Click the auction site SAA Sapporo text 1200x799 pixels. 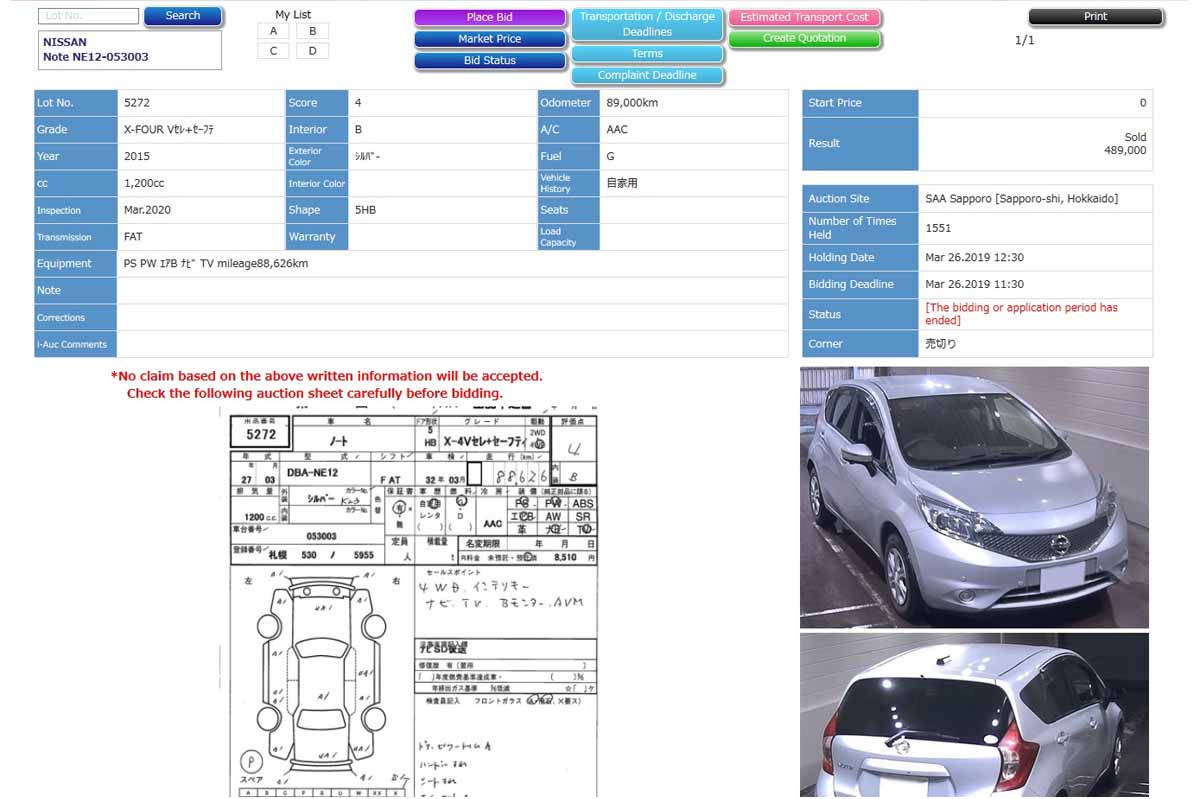tap(1022, 199)
